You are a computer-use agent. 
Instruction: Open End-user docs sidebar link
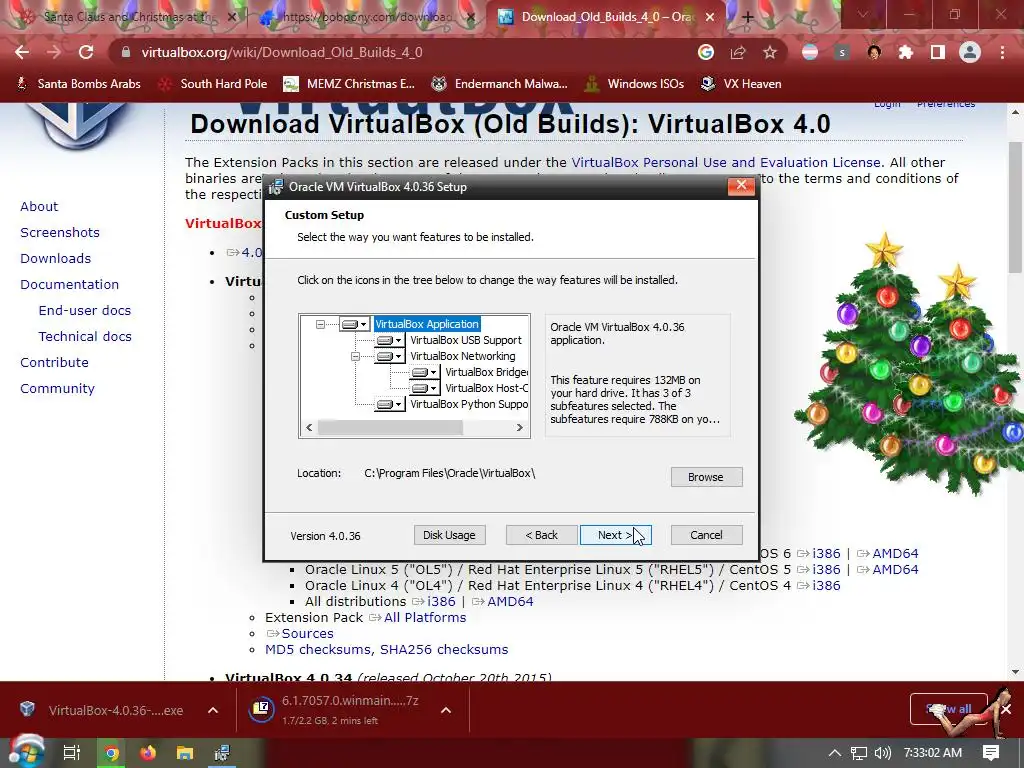pyautogui.click(x=85, y=310)
